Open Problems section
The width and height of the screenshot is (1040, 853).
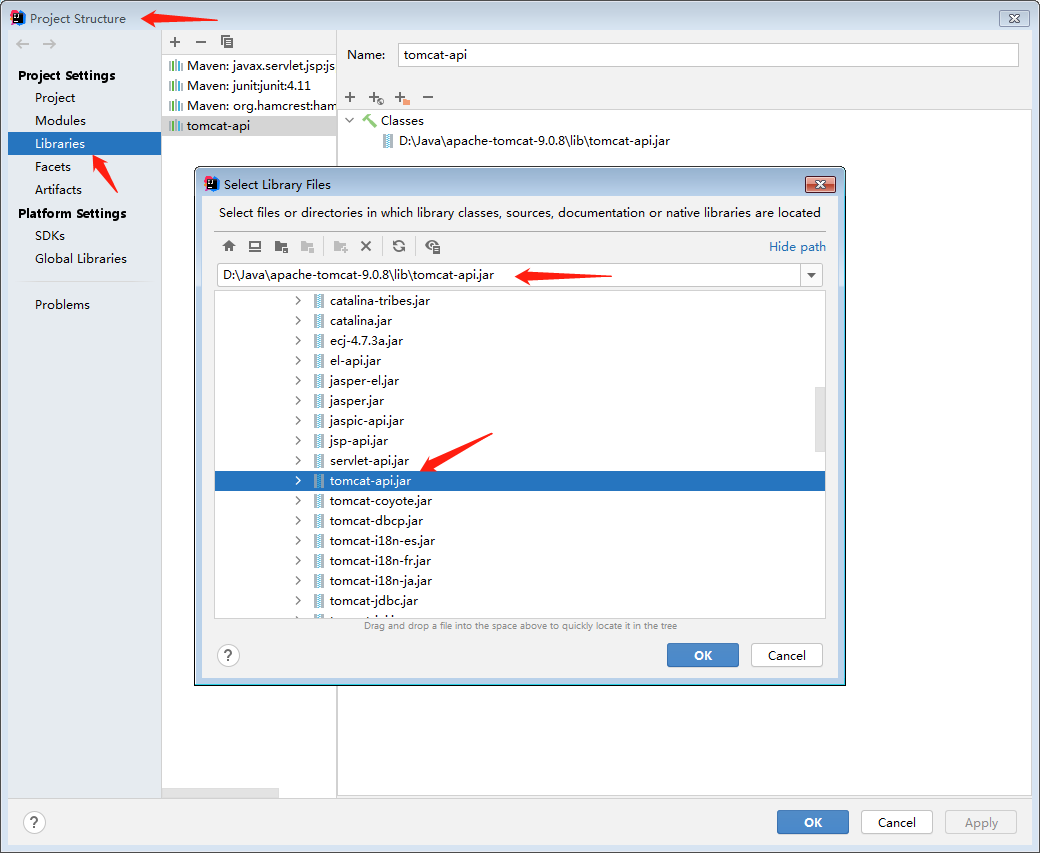point(62,304)
